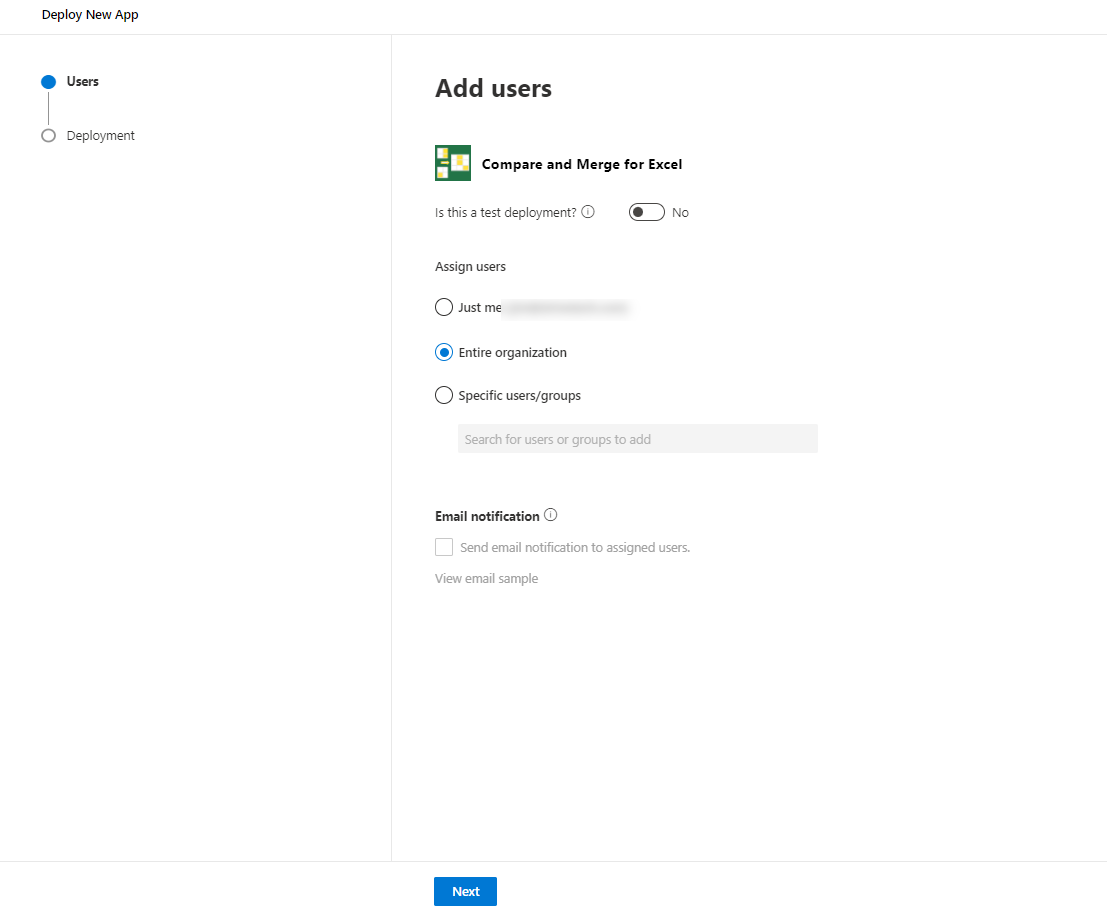Screen dimensions: 1107x919
Task: Select the Specific users/groups radio option
Action: pyautogui.click(x=443, y=395)
